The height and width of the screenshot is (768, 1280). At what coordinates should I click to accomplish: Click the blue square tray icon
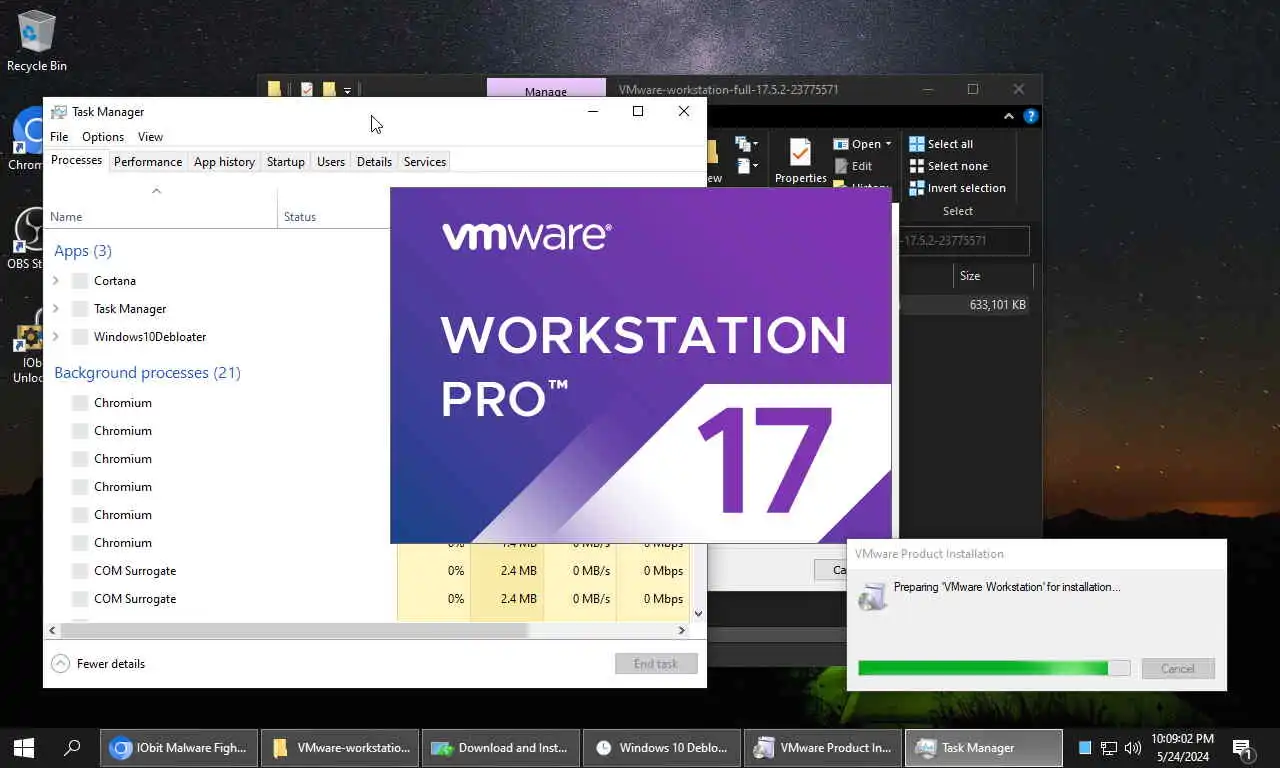tap(1085, 747)
